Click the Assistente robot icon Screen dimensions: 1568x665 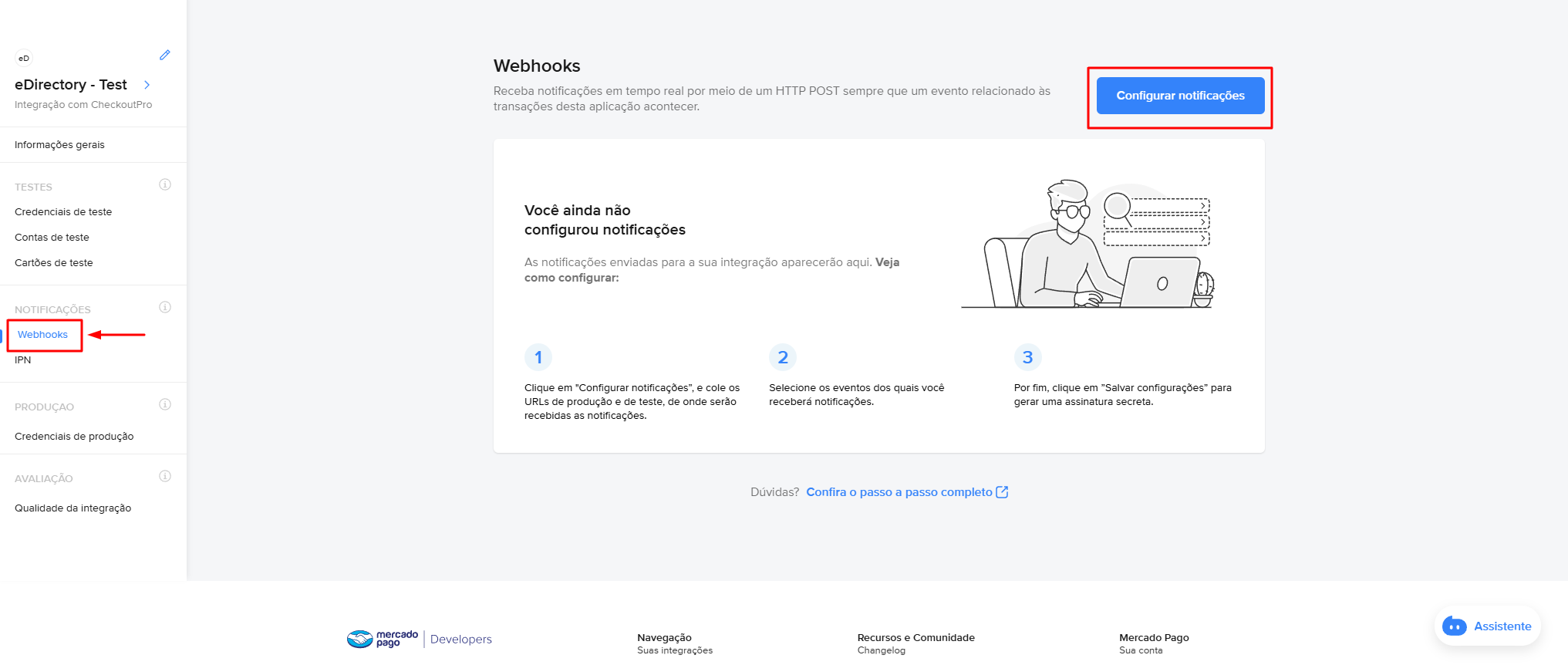[x=1455, y=626]
